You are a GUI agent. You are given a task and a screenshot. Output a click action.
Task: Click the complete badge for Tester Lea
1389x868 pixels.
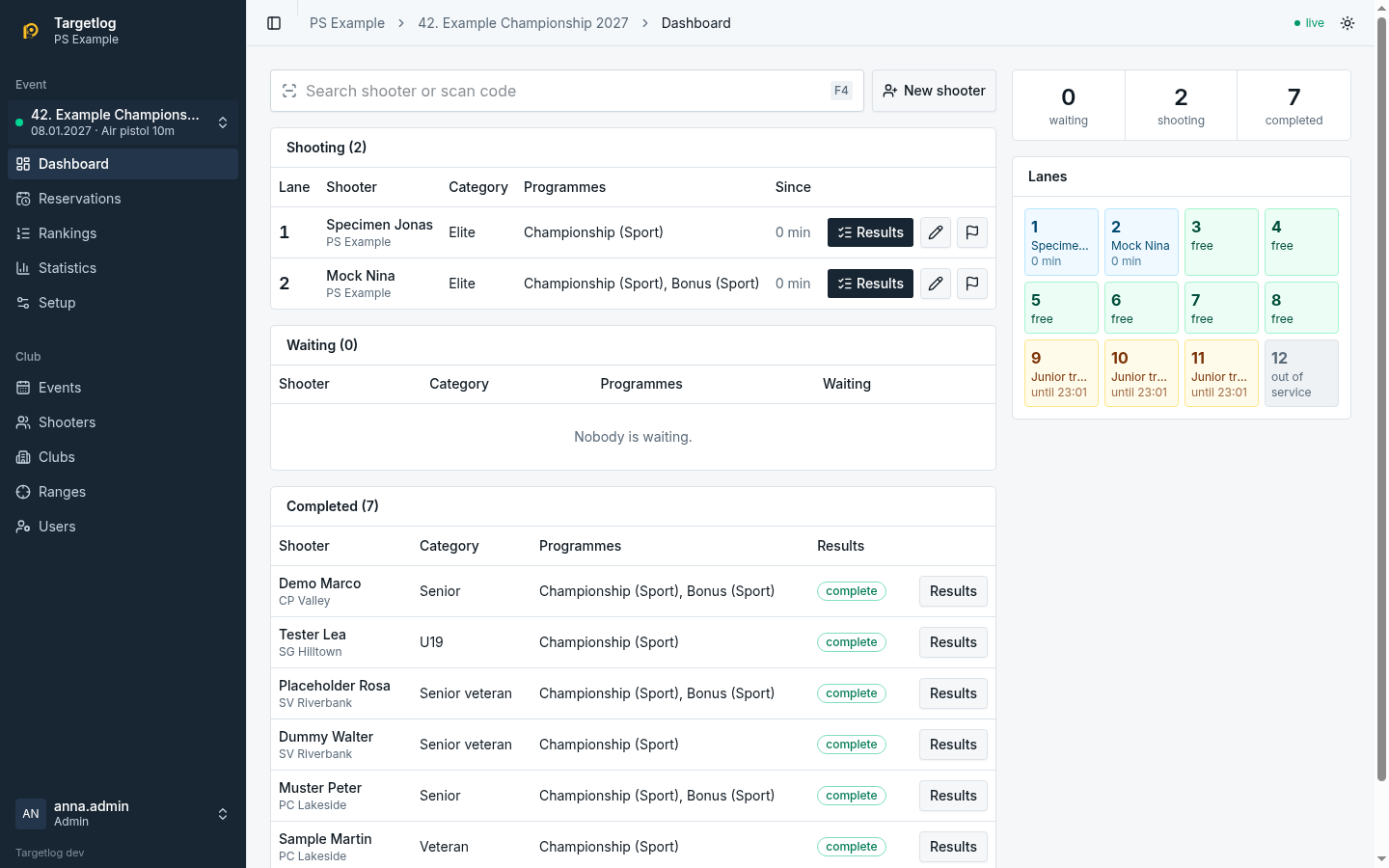click(852, 642)
